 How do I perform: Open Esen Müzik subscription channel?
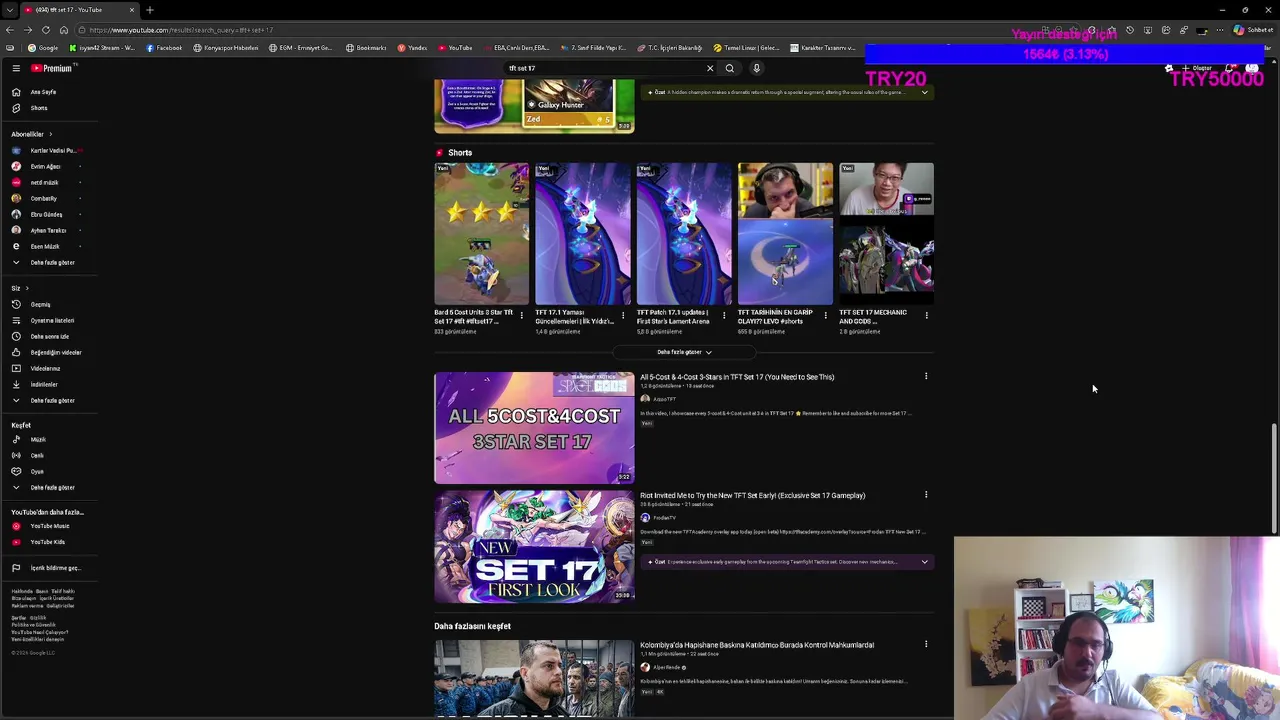(x=46, y=246)
